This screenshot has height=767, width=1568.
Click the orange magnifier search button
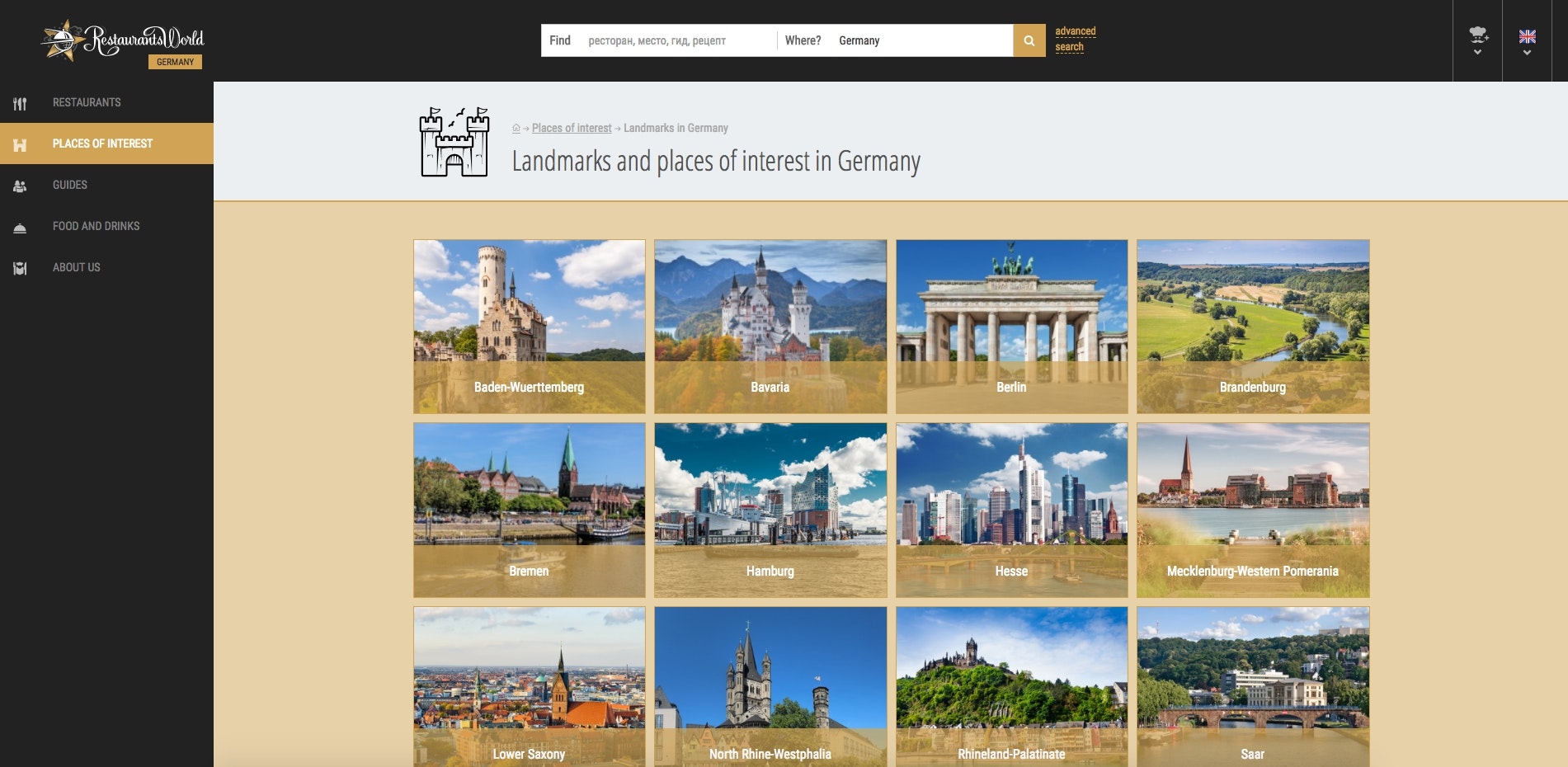click(x=1029, y=40)
